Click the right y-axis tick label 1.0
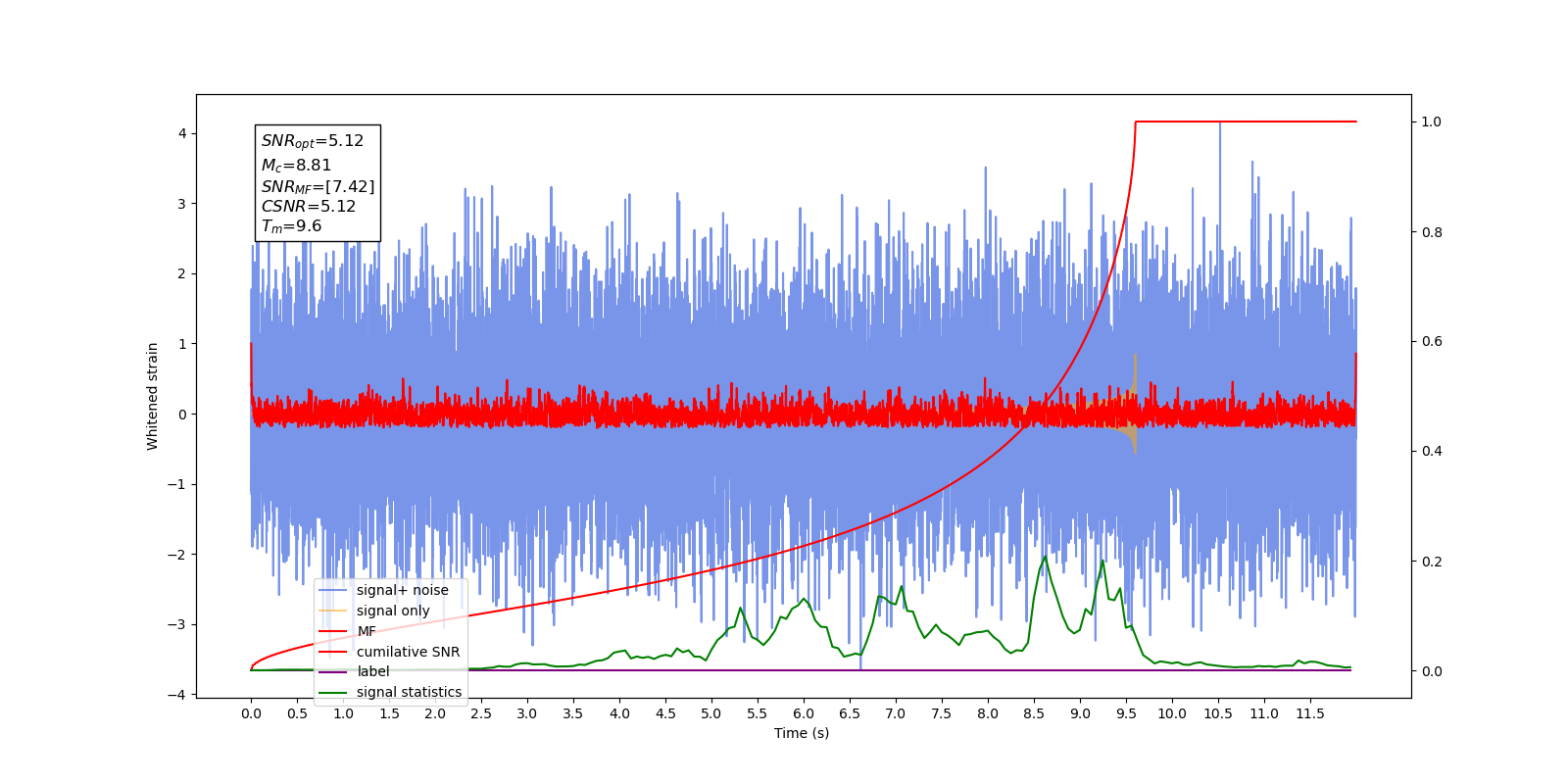This screenshot has height=784, width=1568. point(1432,122)
